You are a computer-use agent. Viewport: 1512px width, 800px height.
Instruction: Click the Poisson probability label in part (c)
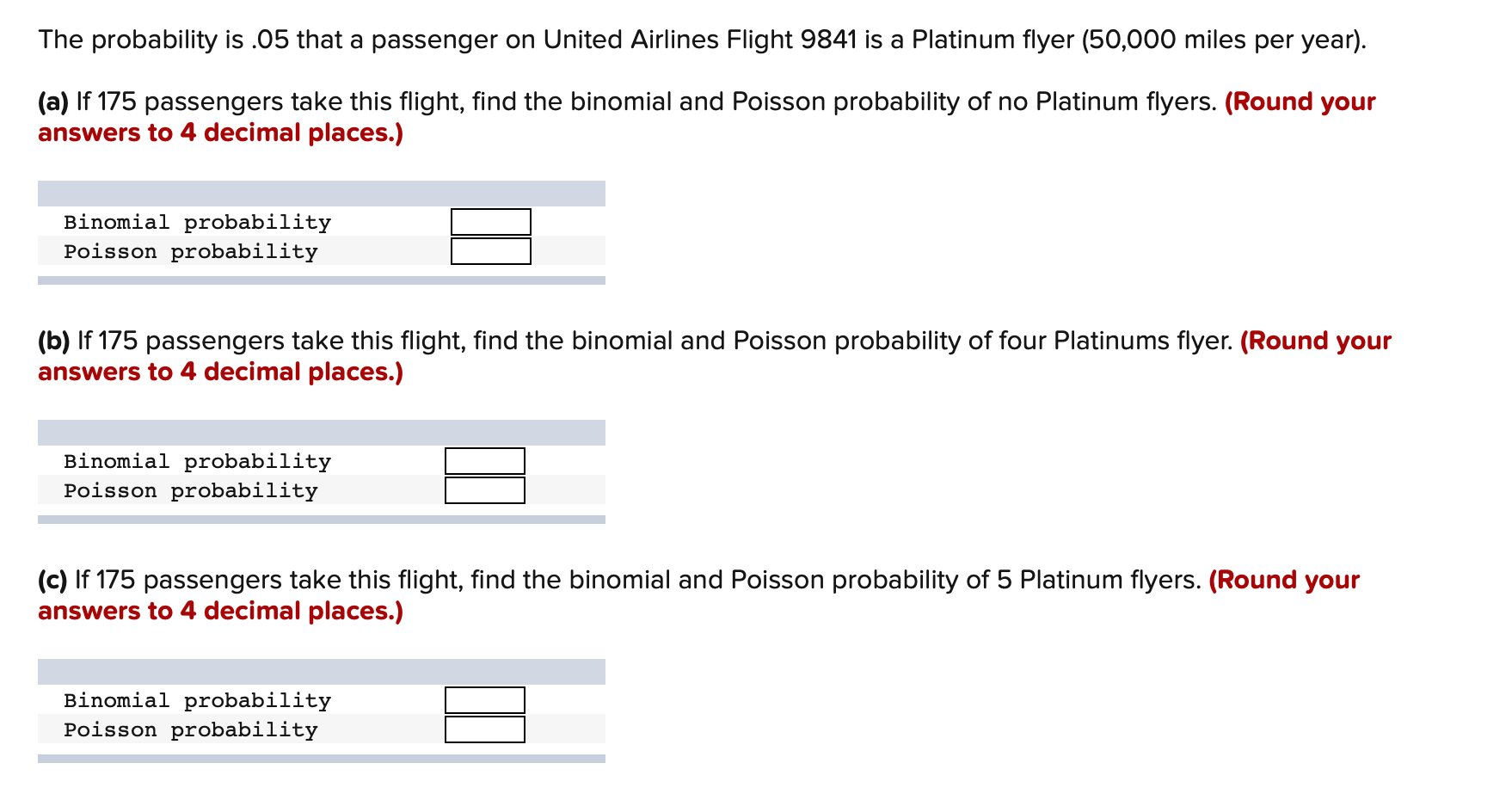pos(190,729)
